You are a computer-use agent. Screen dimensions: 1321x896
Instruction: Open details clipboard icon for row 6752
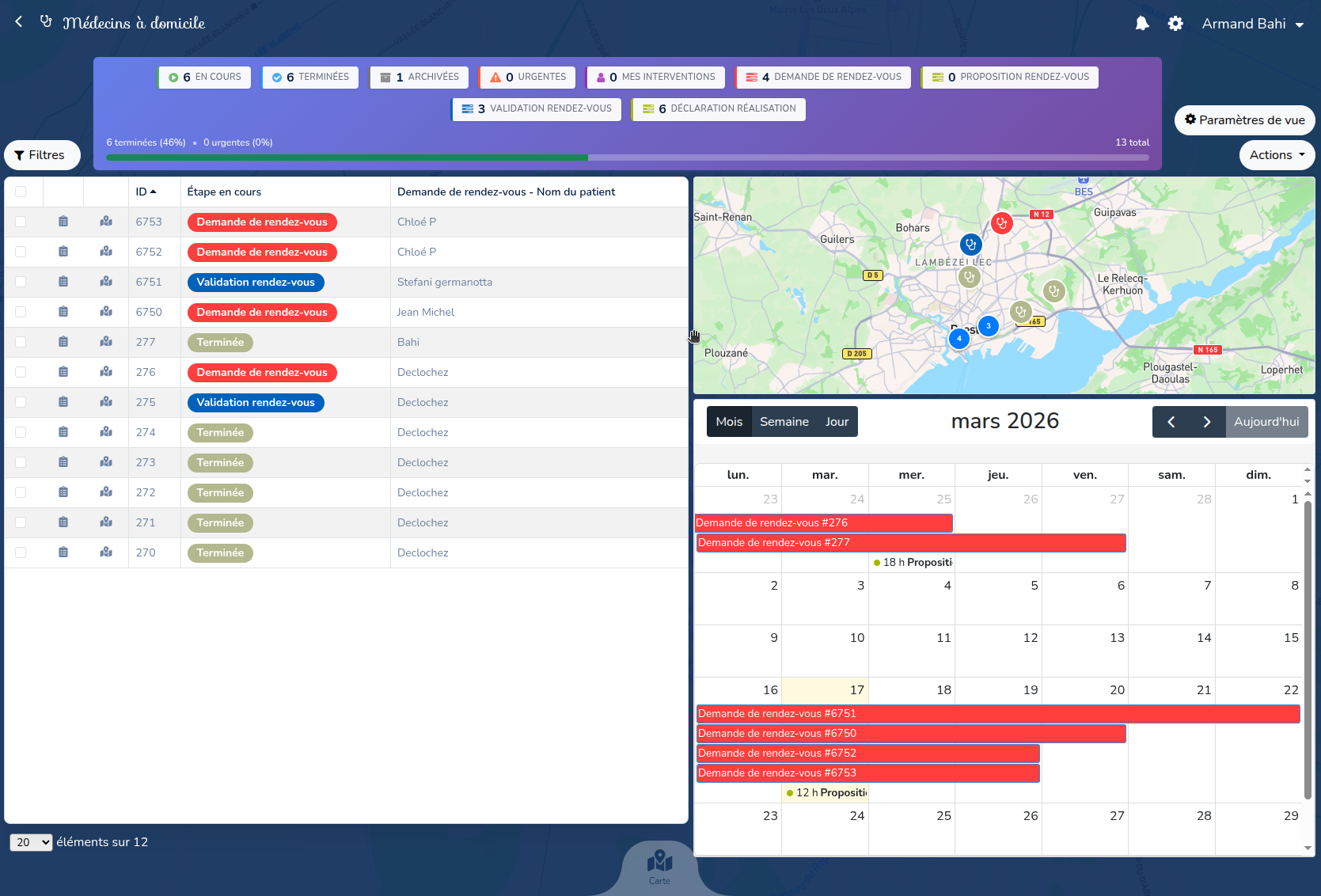pos(63,252)
